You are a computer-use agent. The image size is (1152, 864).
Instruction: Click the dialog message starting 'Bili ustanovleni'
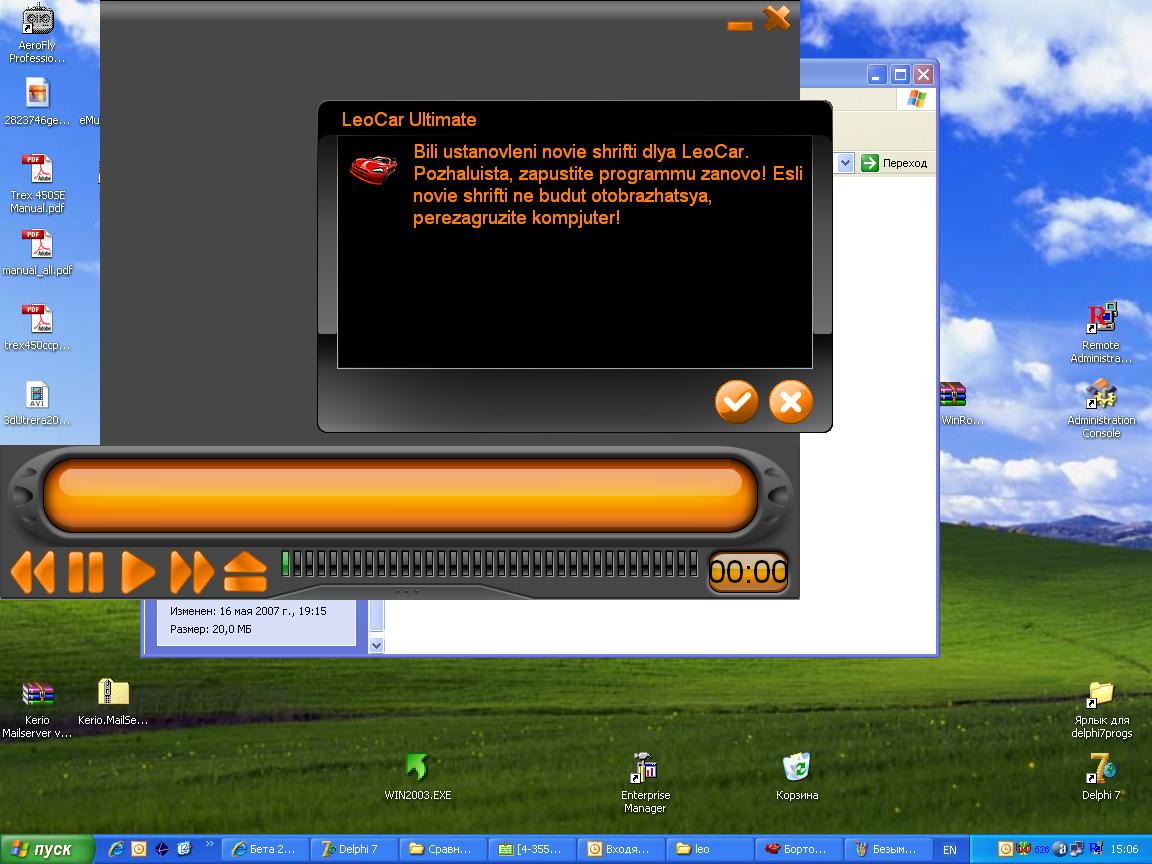pyautogui.click(x=608, y=184)
